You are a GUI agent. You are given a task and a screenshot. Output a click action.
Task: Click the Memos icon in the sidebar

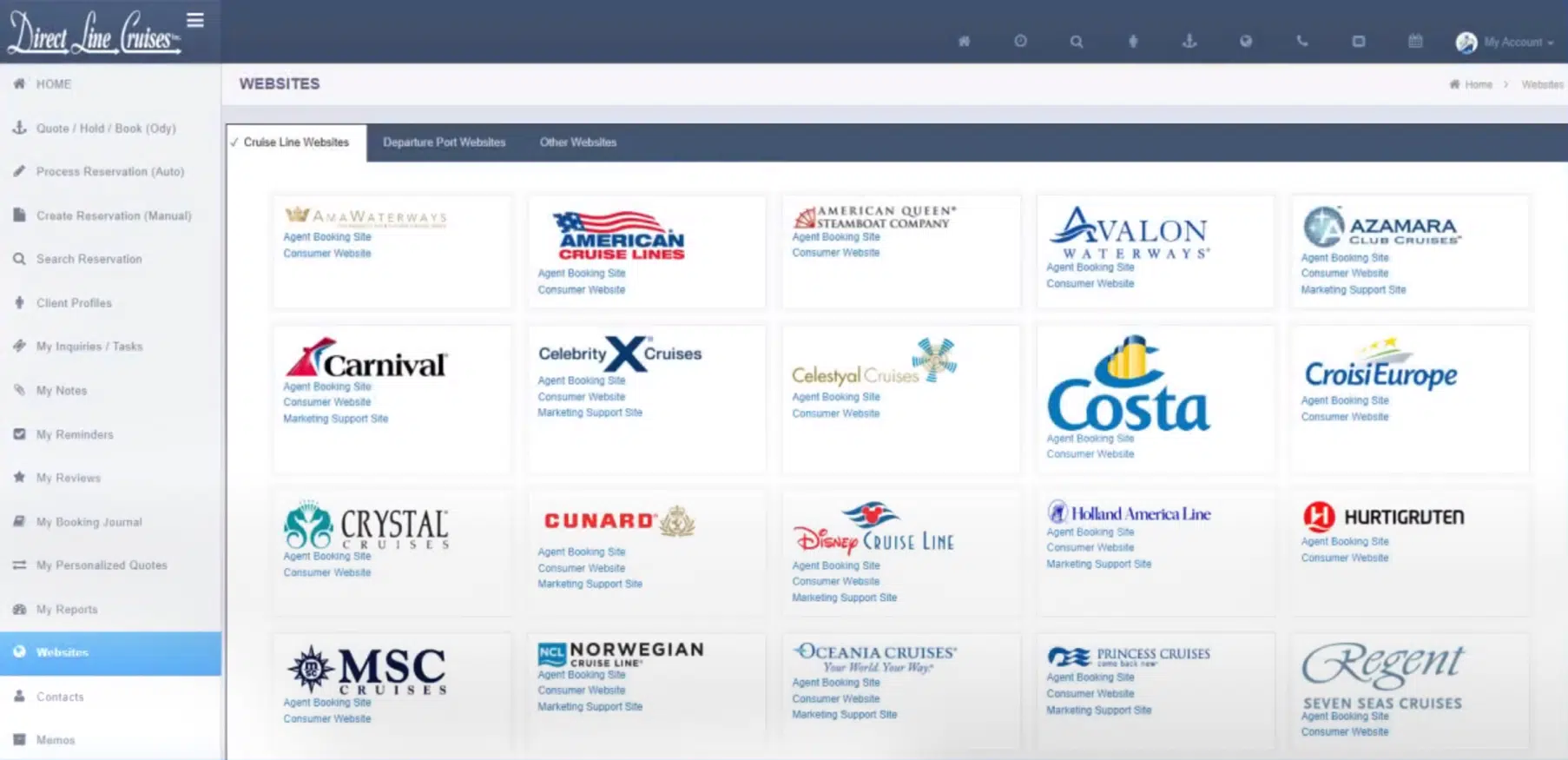[19, 740]
